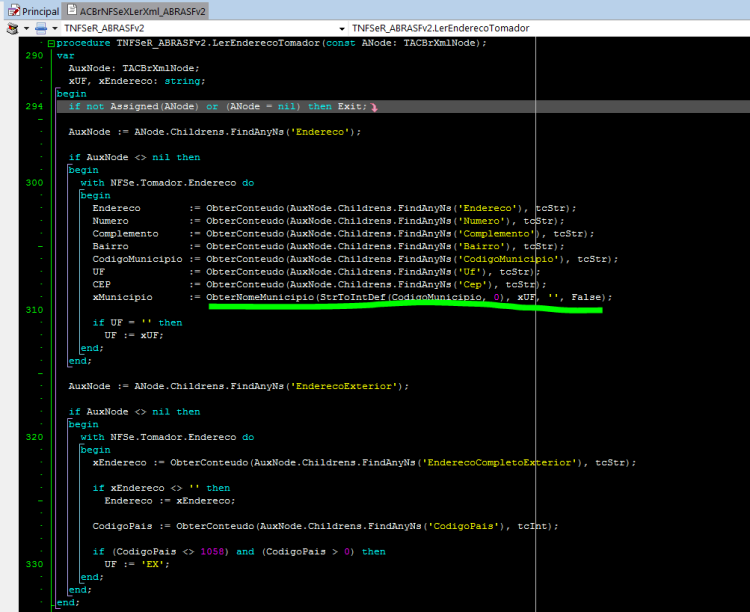Click 'with NFSe.Tomador.Endereco do' on line 300
750x612 pixels.
(167, 183)
